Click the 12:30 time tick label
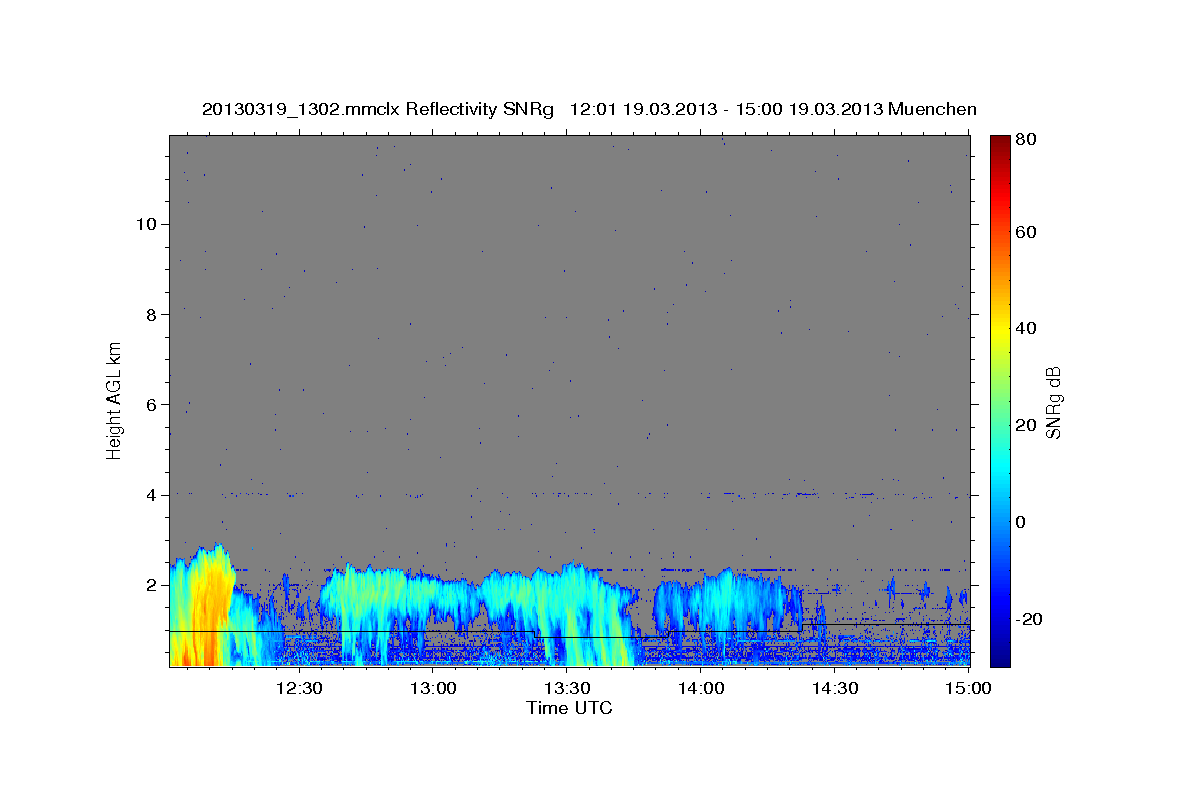The height and width of the screenshot is (800, 1200). point(299,688)
